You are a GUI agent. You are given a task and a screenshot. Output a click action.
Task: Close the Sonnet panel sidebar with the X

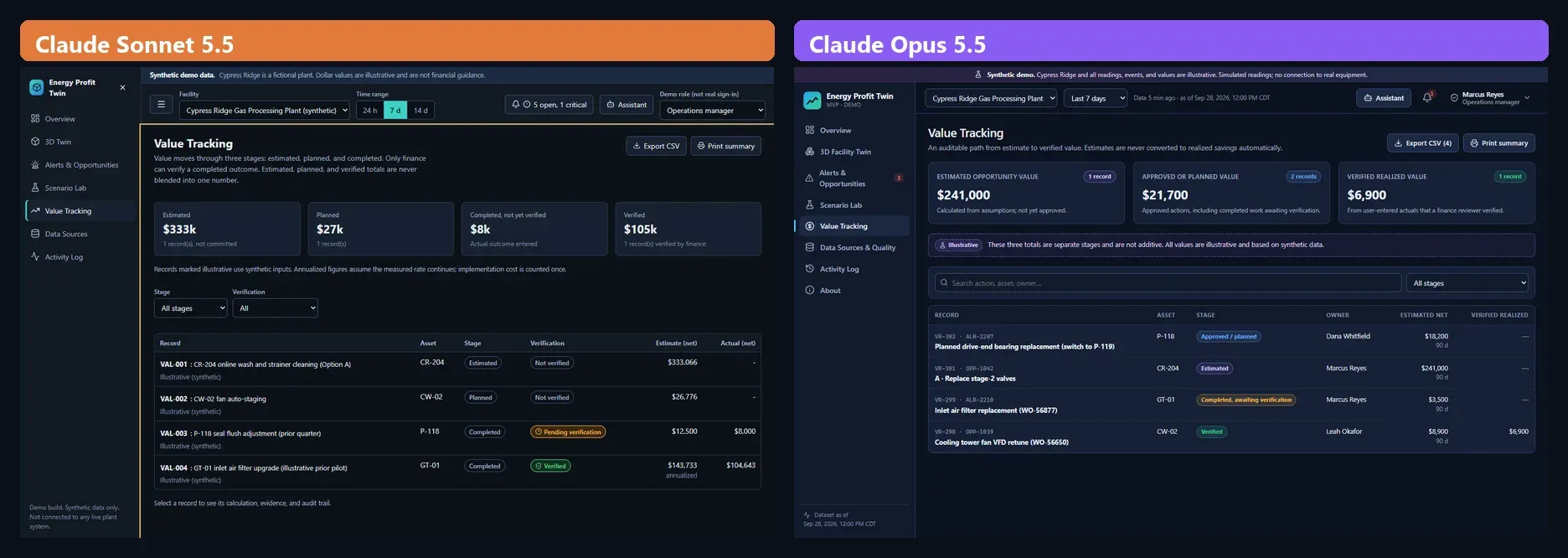pos(122,87)
